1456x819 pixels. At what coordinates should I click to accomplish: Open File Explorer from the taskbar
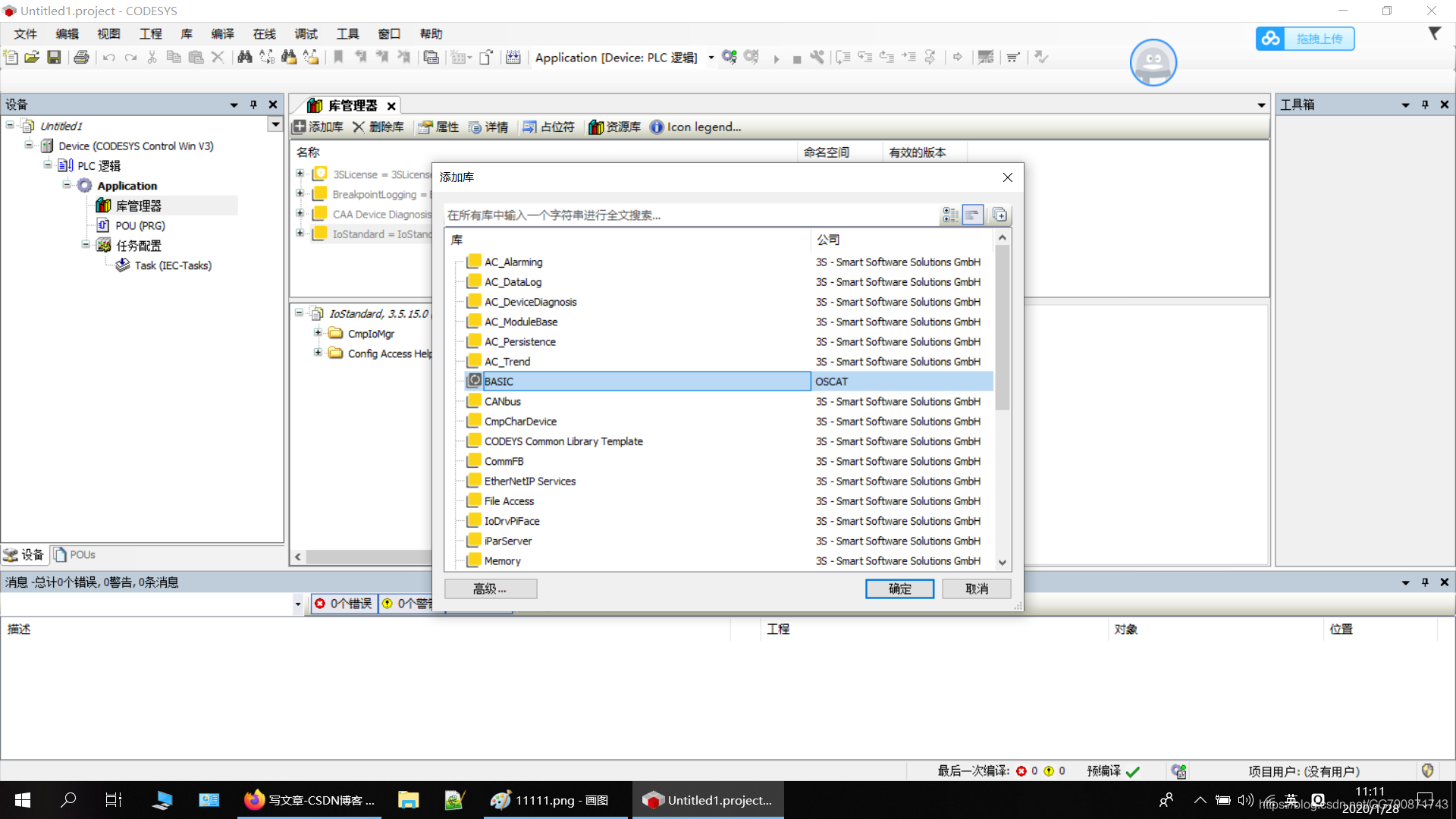coord(408,800)
